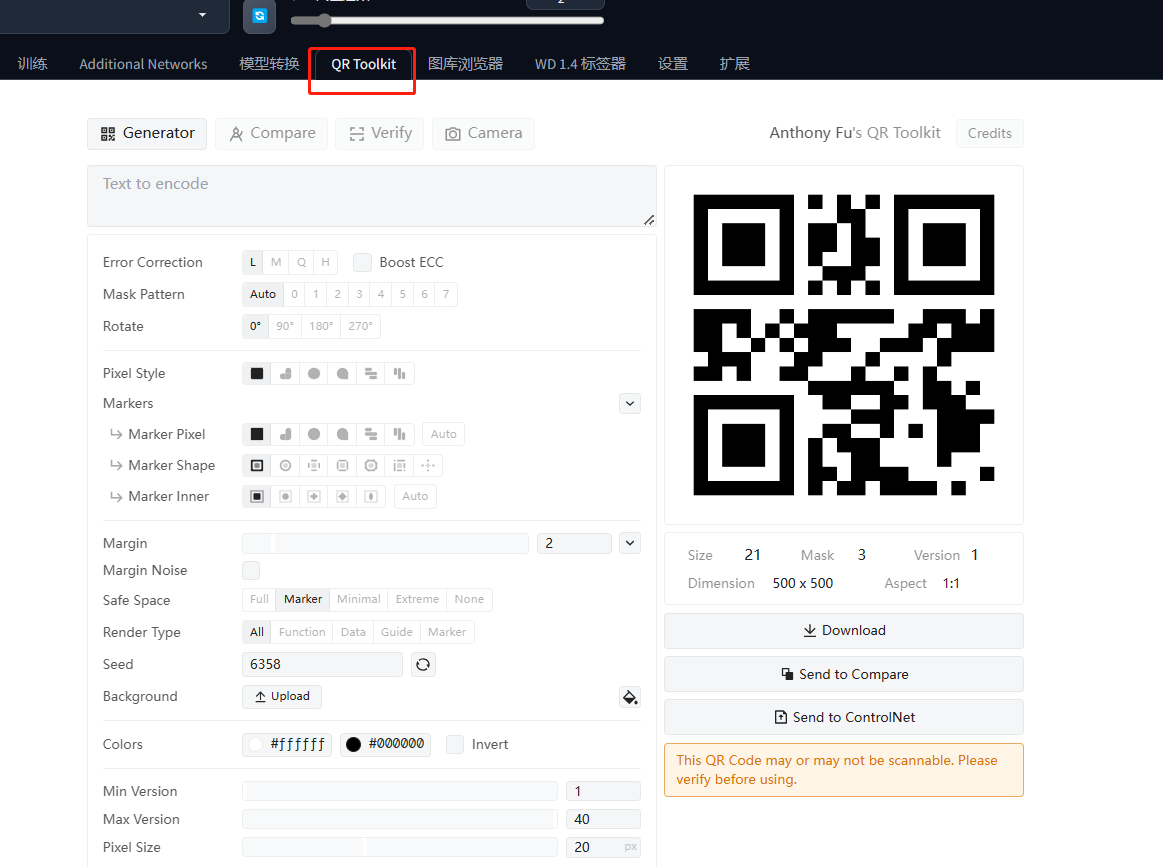The height and width of the screenshot is (867, 1163).
Task: Select the eye-shaped Marker Inner style
Action: [371, 496]
